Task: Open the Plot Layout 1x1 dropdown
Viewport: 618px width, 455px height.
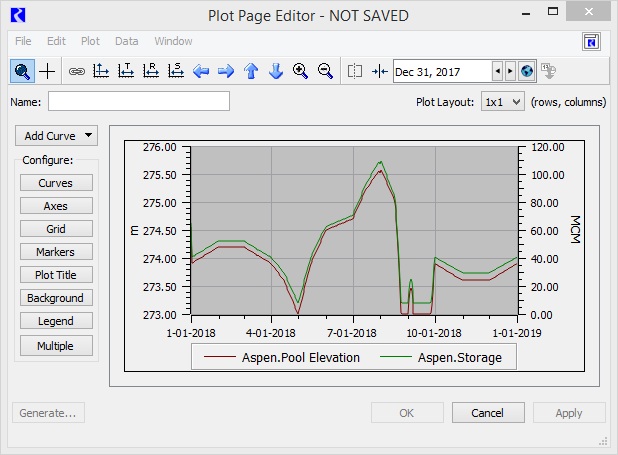Action: pos(502,102)
